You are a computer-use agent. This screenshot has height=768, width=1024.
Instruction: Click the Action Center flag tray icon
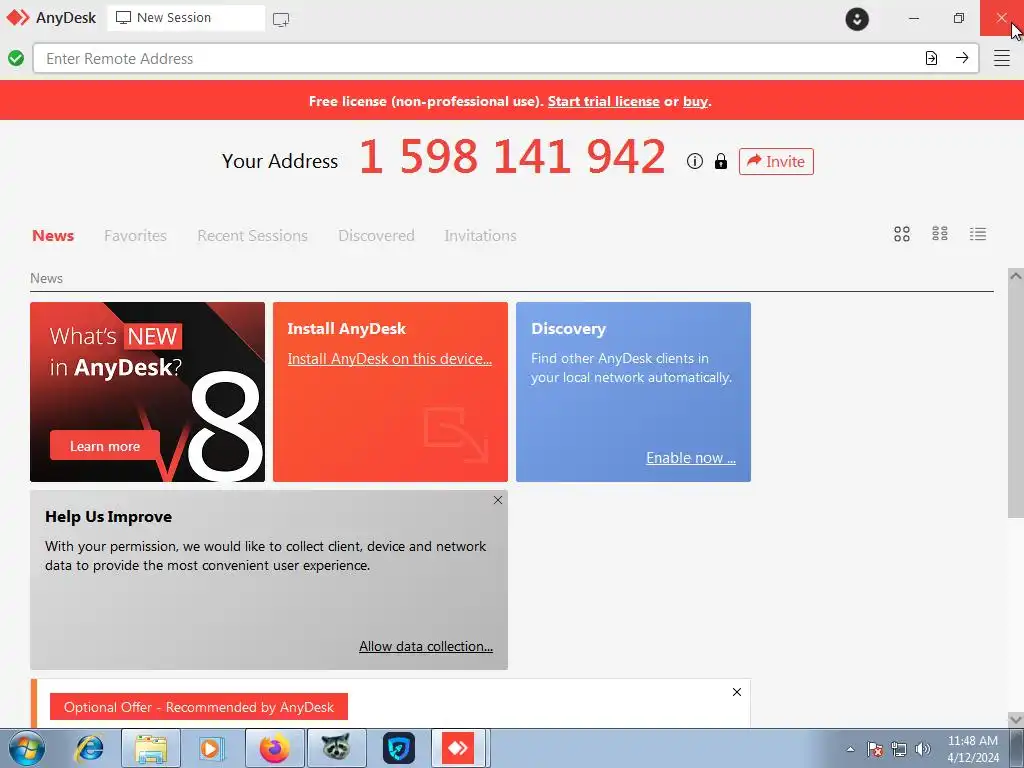point(875,750)
